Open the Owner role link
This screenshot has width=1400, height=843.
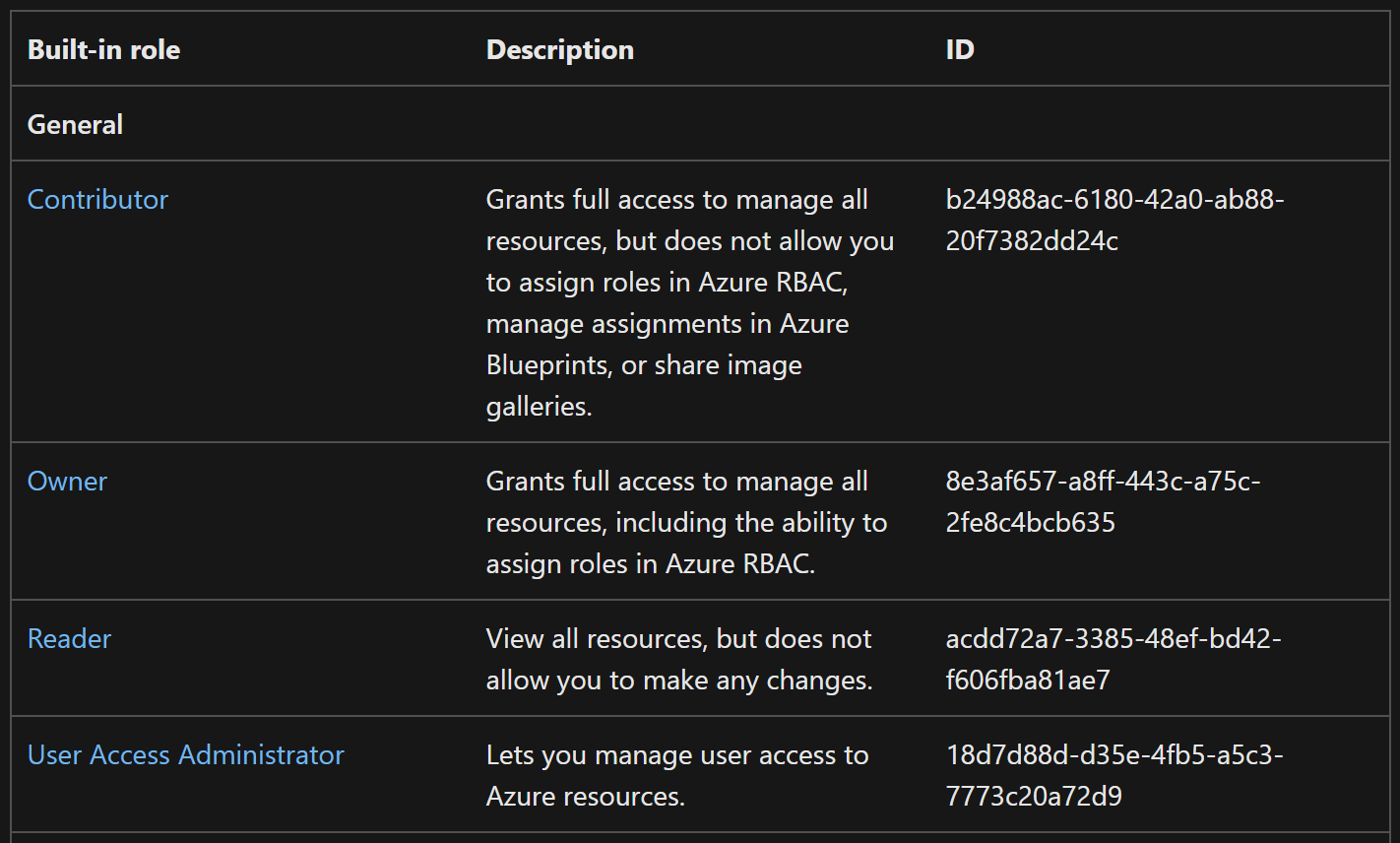pos(67,482)
